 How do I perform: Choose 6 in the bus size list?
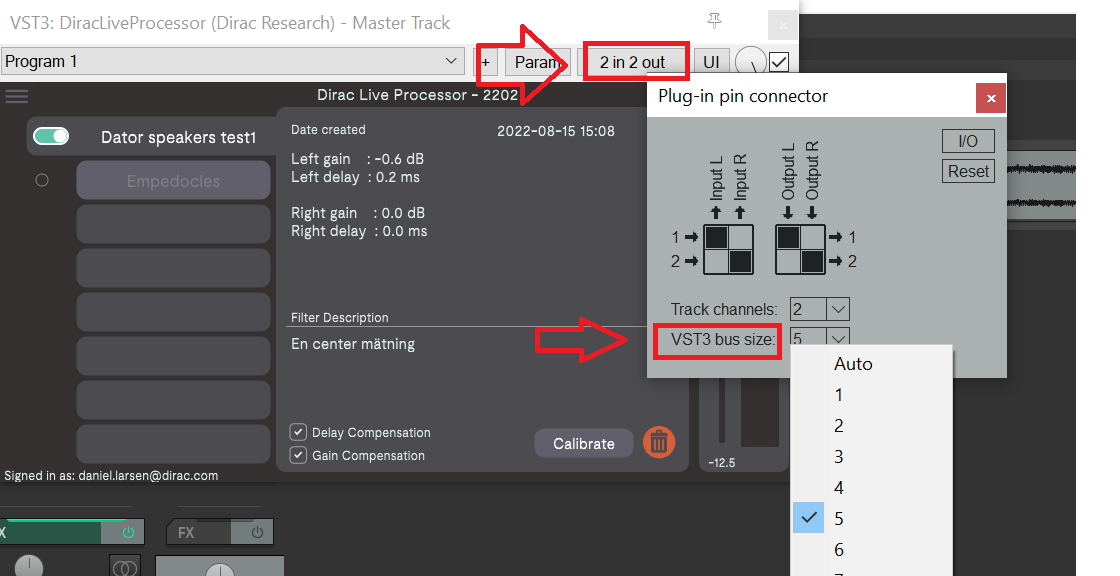click(872, 550)
